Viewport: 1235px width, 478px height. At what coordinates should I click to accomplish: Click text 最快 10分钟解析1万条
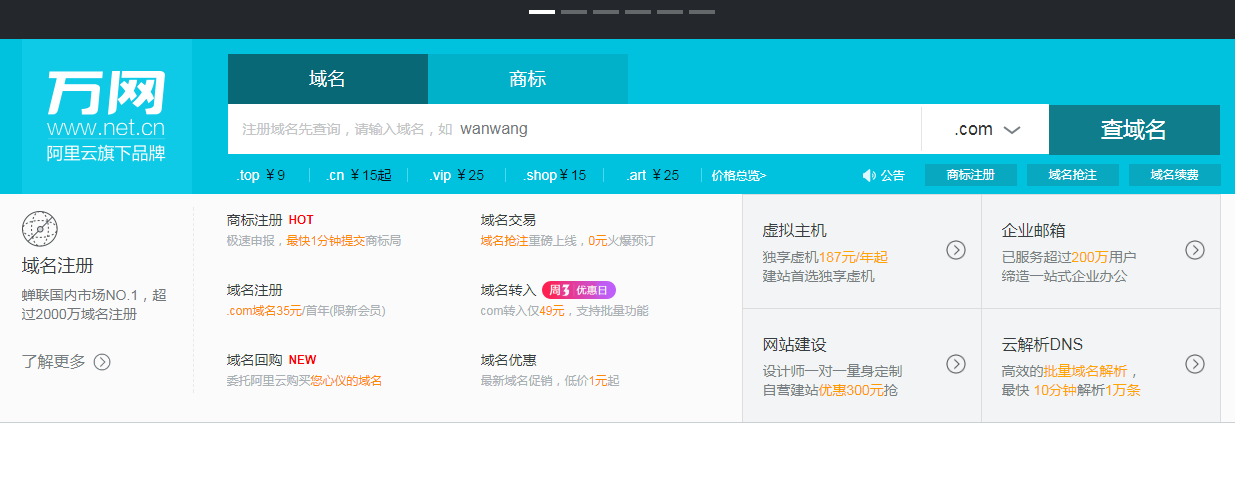tap(1071, 390)
